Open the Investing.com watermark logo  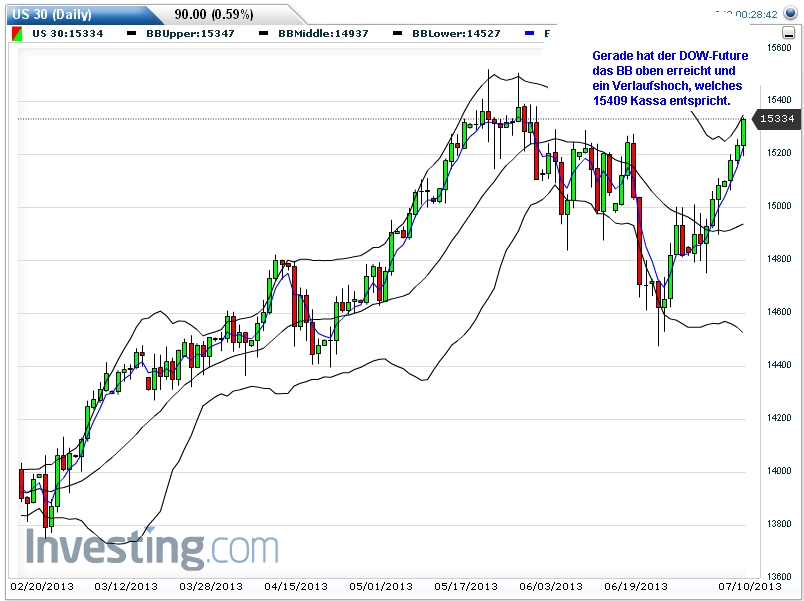coord(151,548)
